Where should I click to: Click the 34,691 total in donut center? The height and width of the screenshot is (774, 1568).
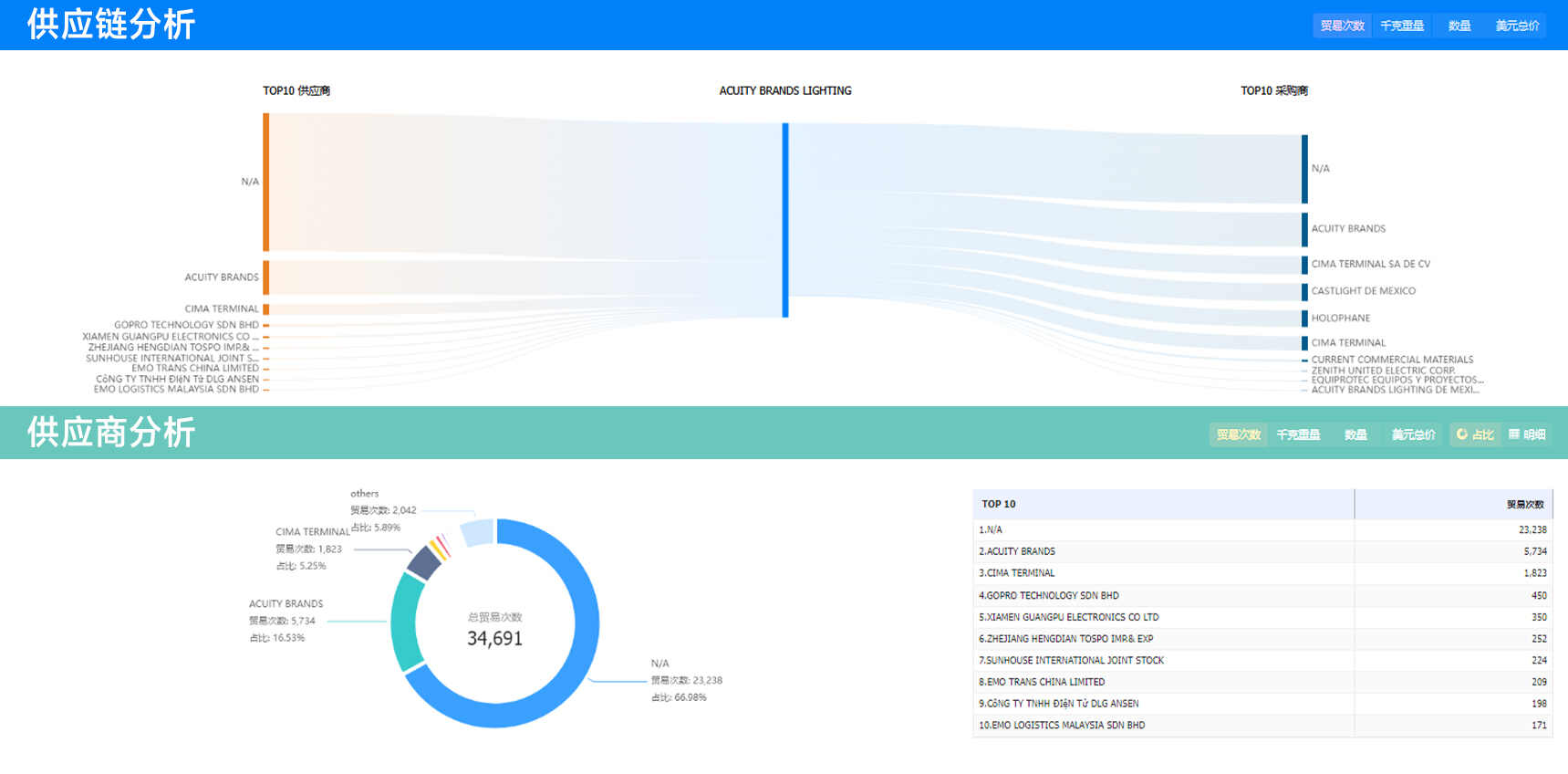pos(495,639)
